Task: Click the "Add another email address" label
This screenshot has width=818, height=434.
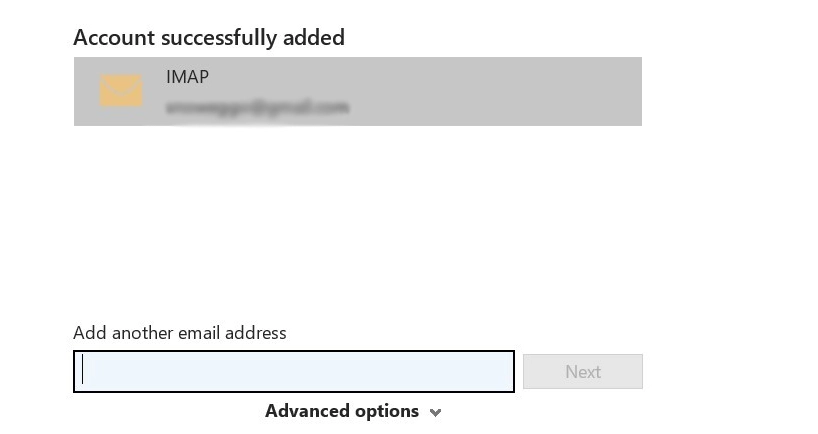Action: pos(179,333)
